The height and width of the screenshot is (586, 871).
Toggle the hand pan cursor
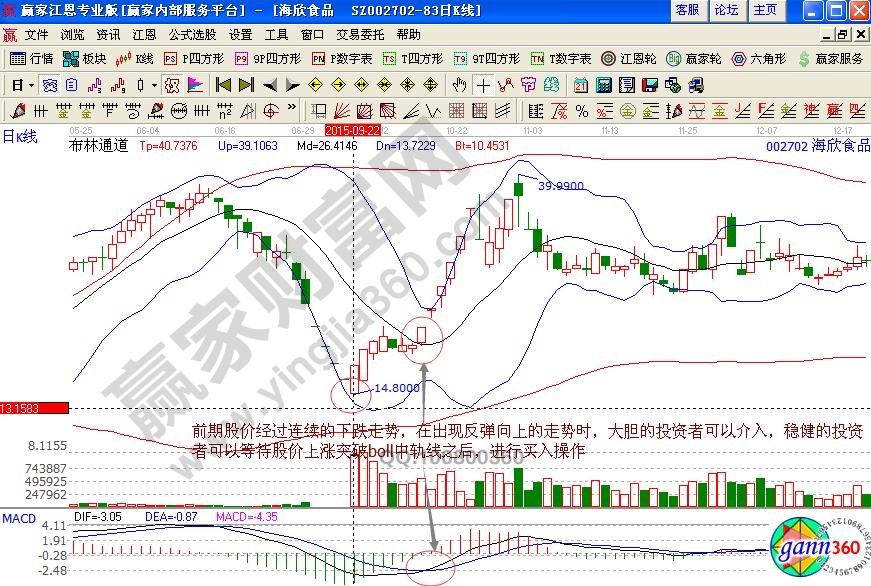(459, 85)
